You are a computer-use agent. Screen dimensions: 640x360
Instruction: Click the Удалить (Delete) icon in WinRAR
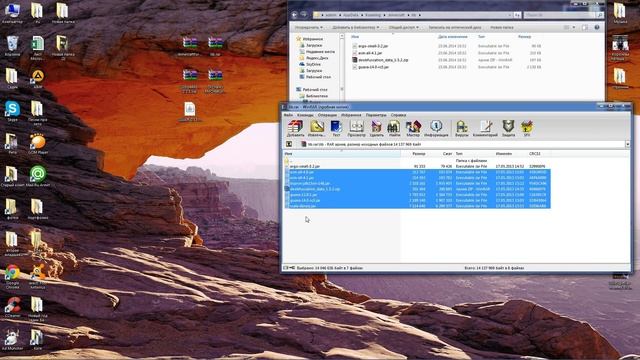pos(376,129)
